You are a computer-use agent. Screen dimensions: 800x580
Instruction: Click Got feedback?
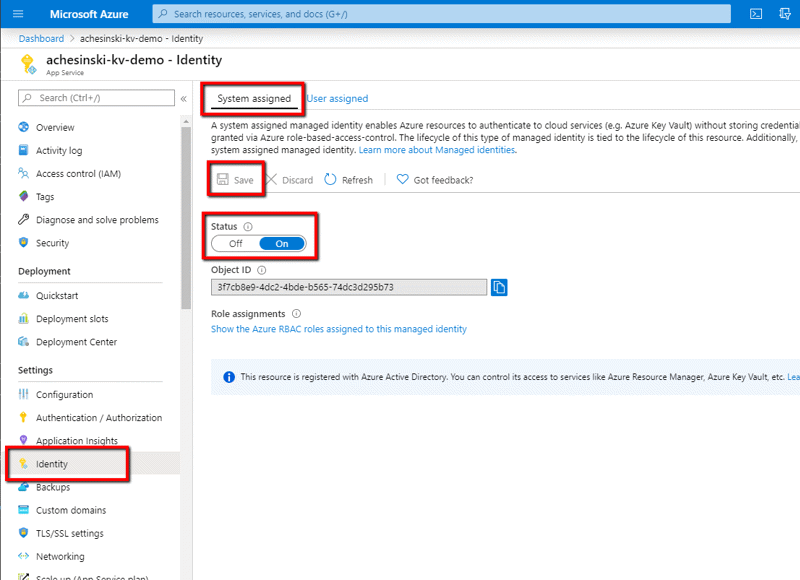click(435, 180)
